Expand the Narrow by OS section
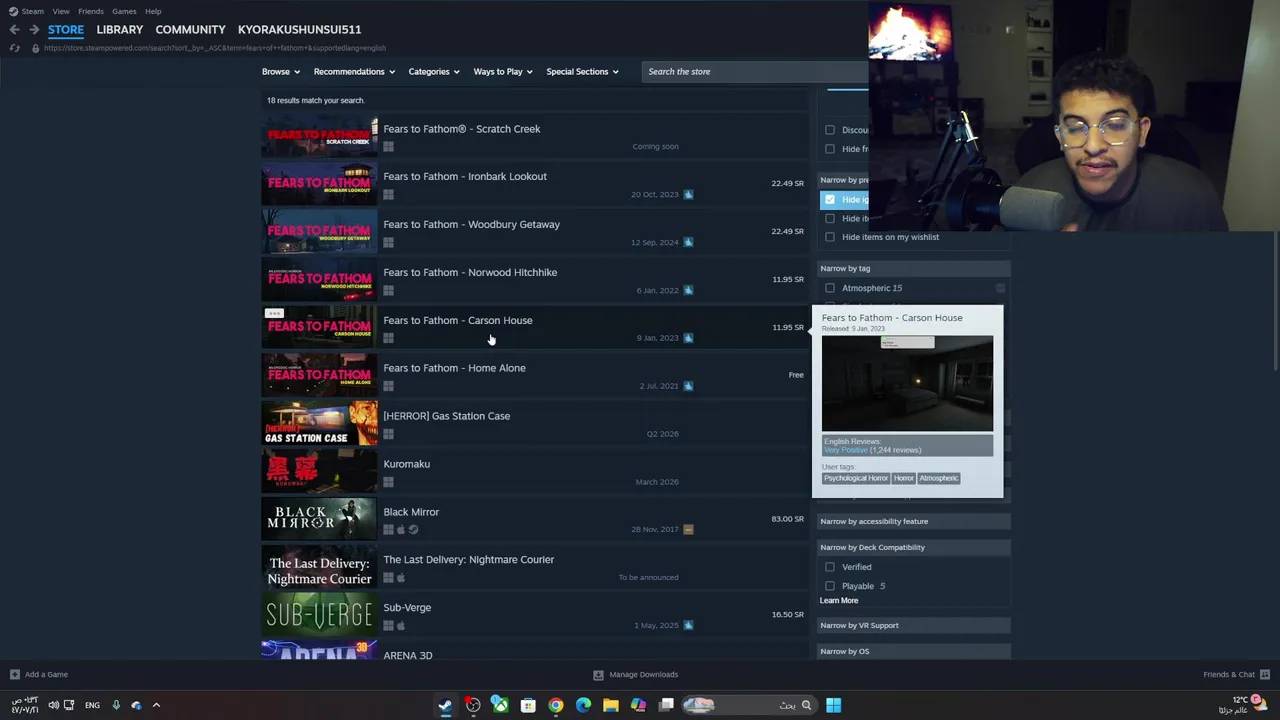The height and width of the screenshot is (720, 1280). (914, 651)
